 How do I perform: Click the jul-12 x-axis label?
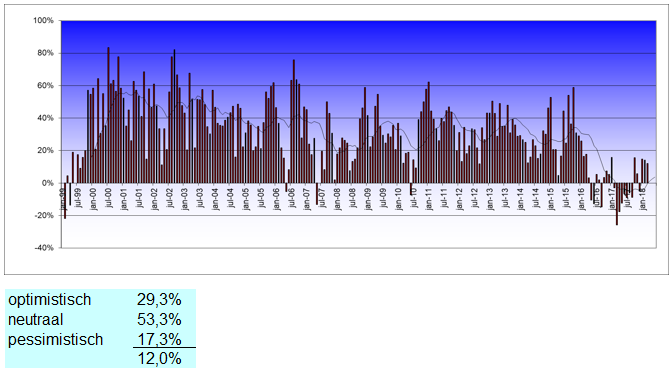point(474,197)
